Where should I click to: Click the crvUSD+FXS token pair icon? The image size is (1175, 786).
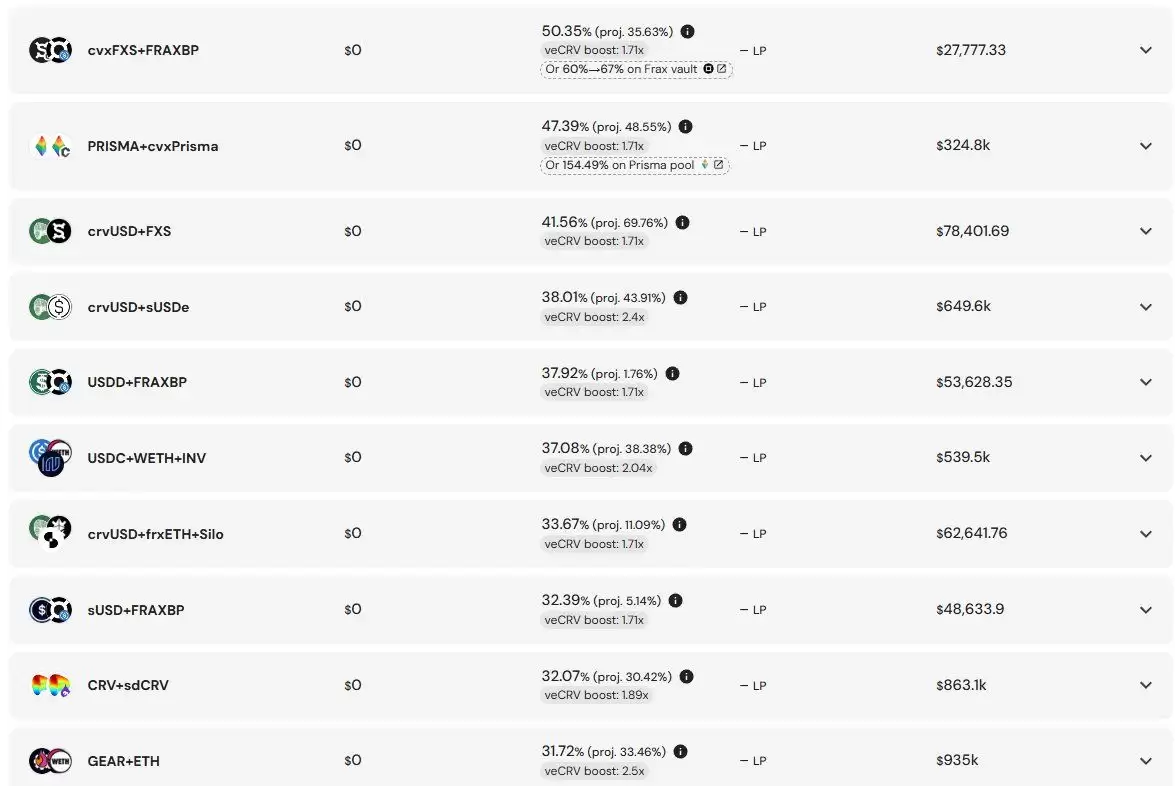50,231
